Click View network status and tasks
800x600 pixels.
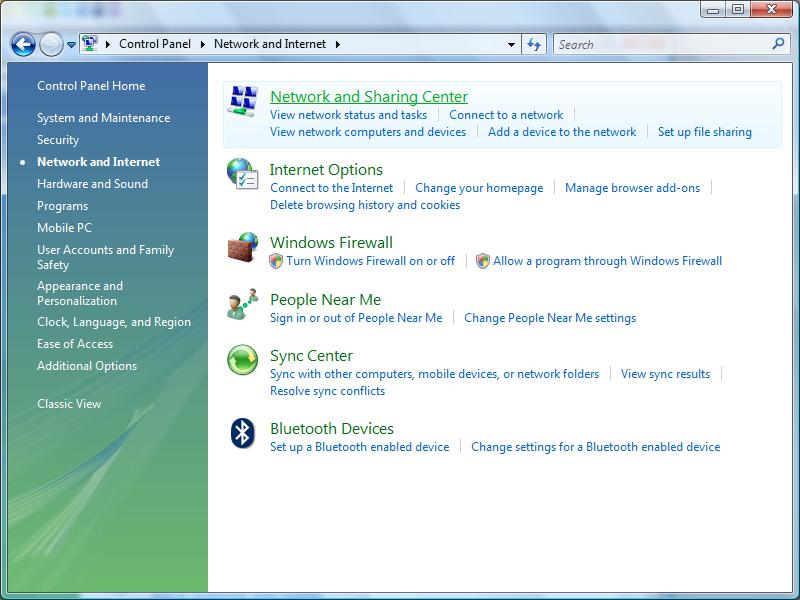coord(348,115)
